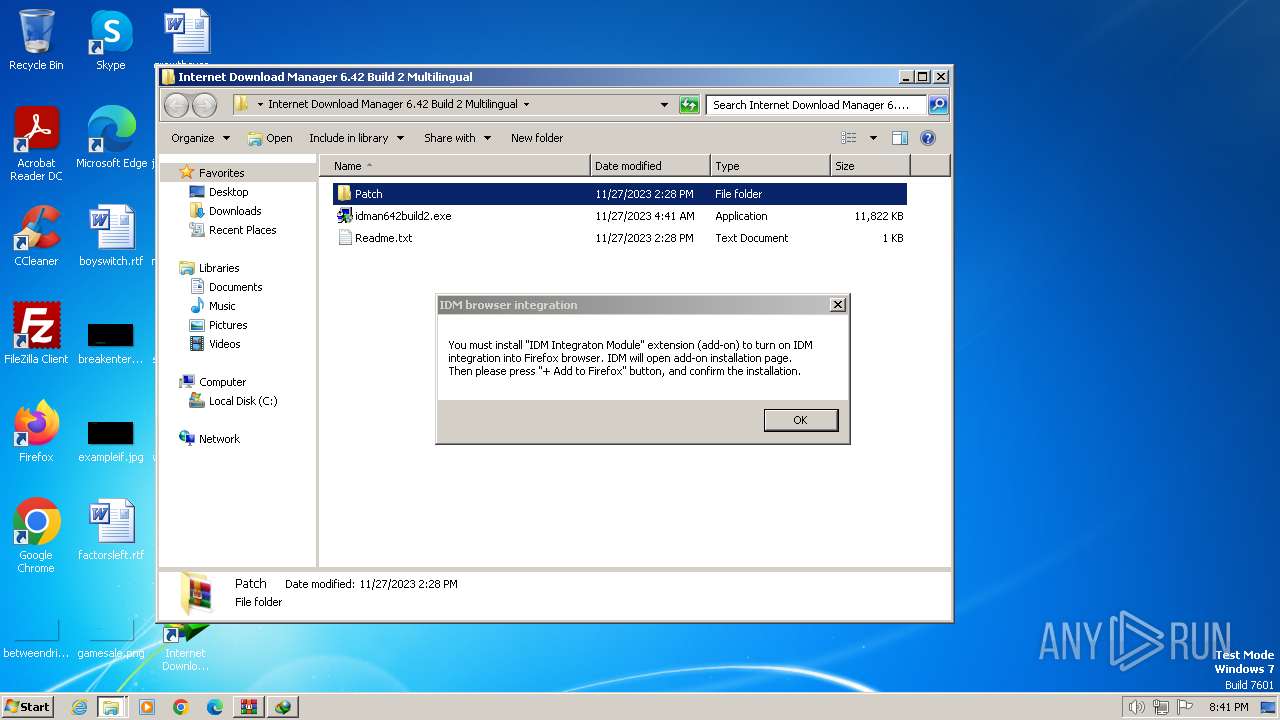Open Windows Media Player from taskbar
The image size is (1280, 720).
point(147,707)
